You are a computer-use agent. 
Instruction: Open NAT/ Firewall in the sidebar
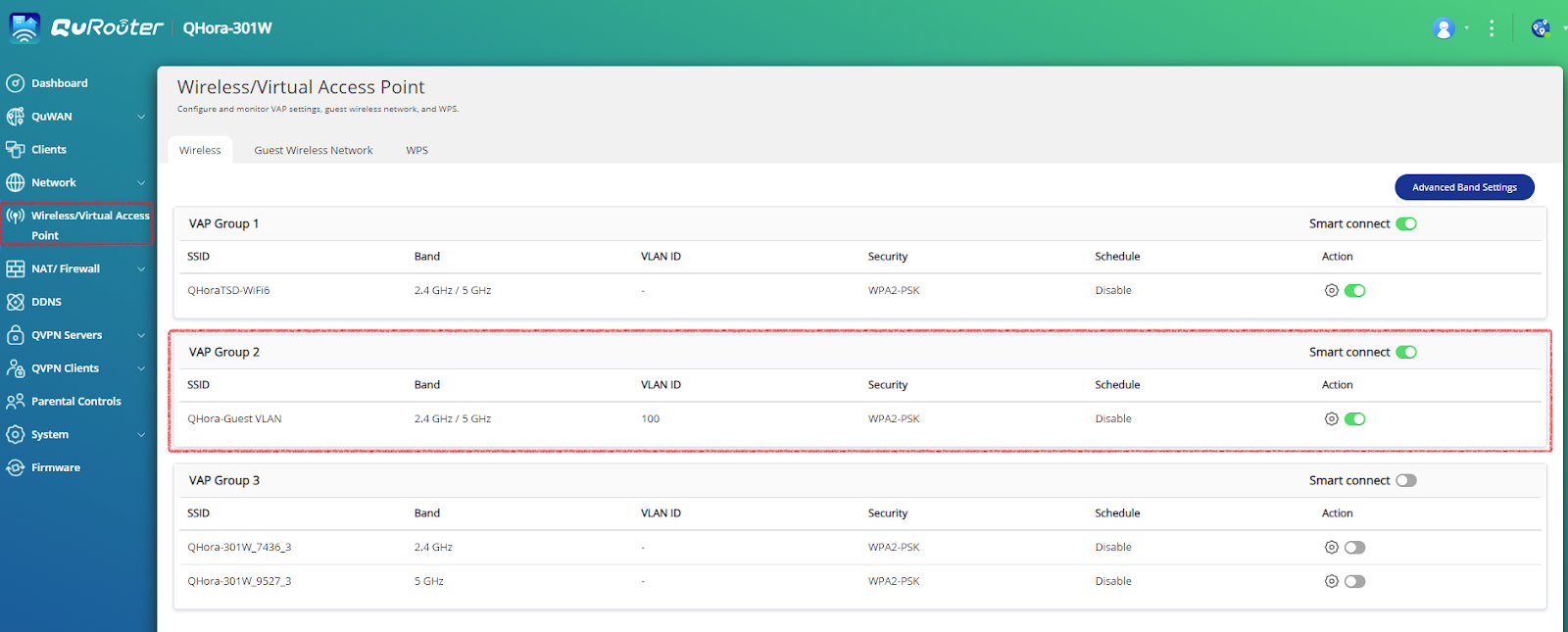tap(66, 268)
